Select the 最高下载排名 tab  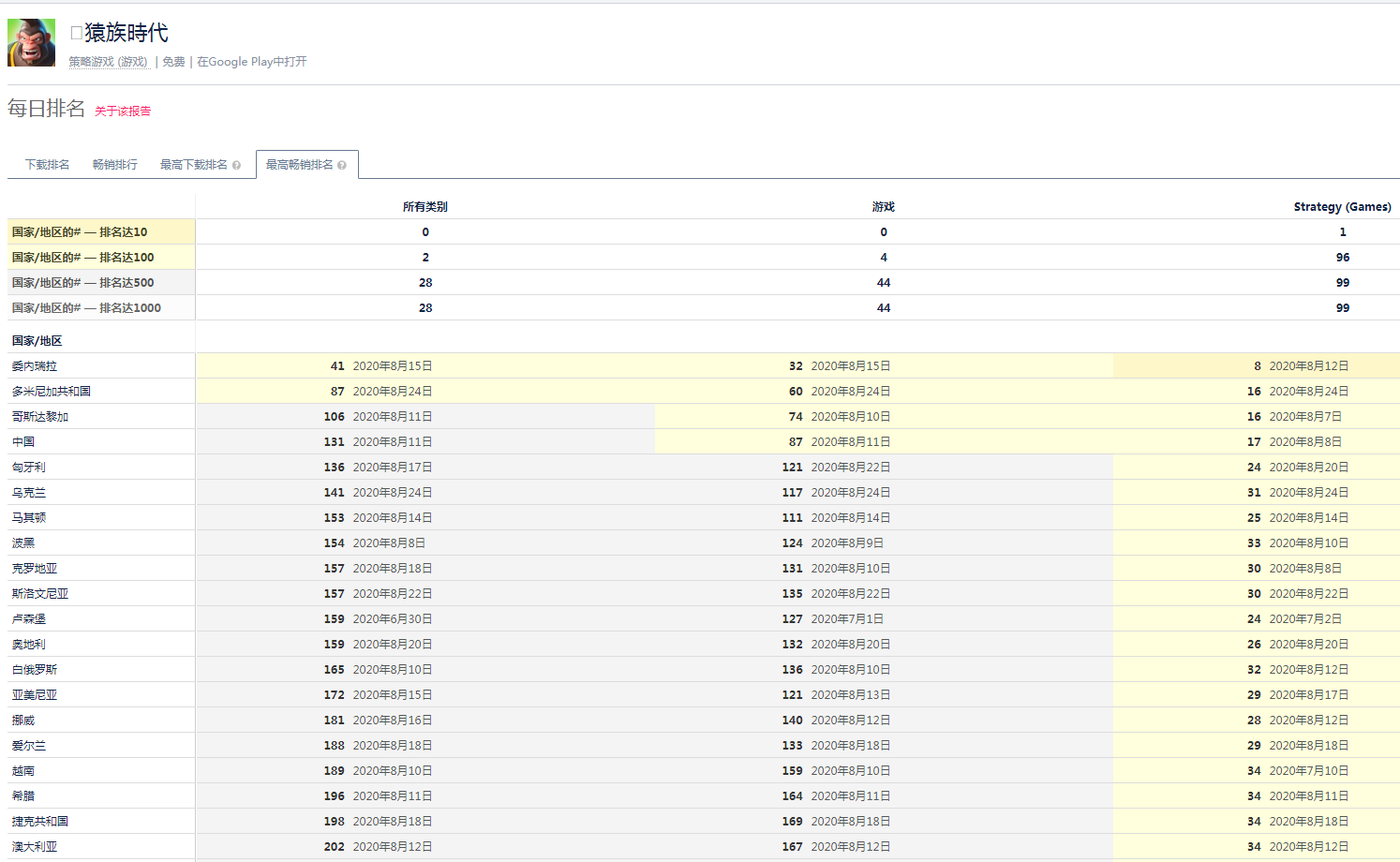click(193, 165)
